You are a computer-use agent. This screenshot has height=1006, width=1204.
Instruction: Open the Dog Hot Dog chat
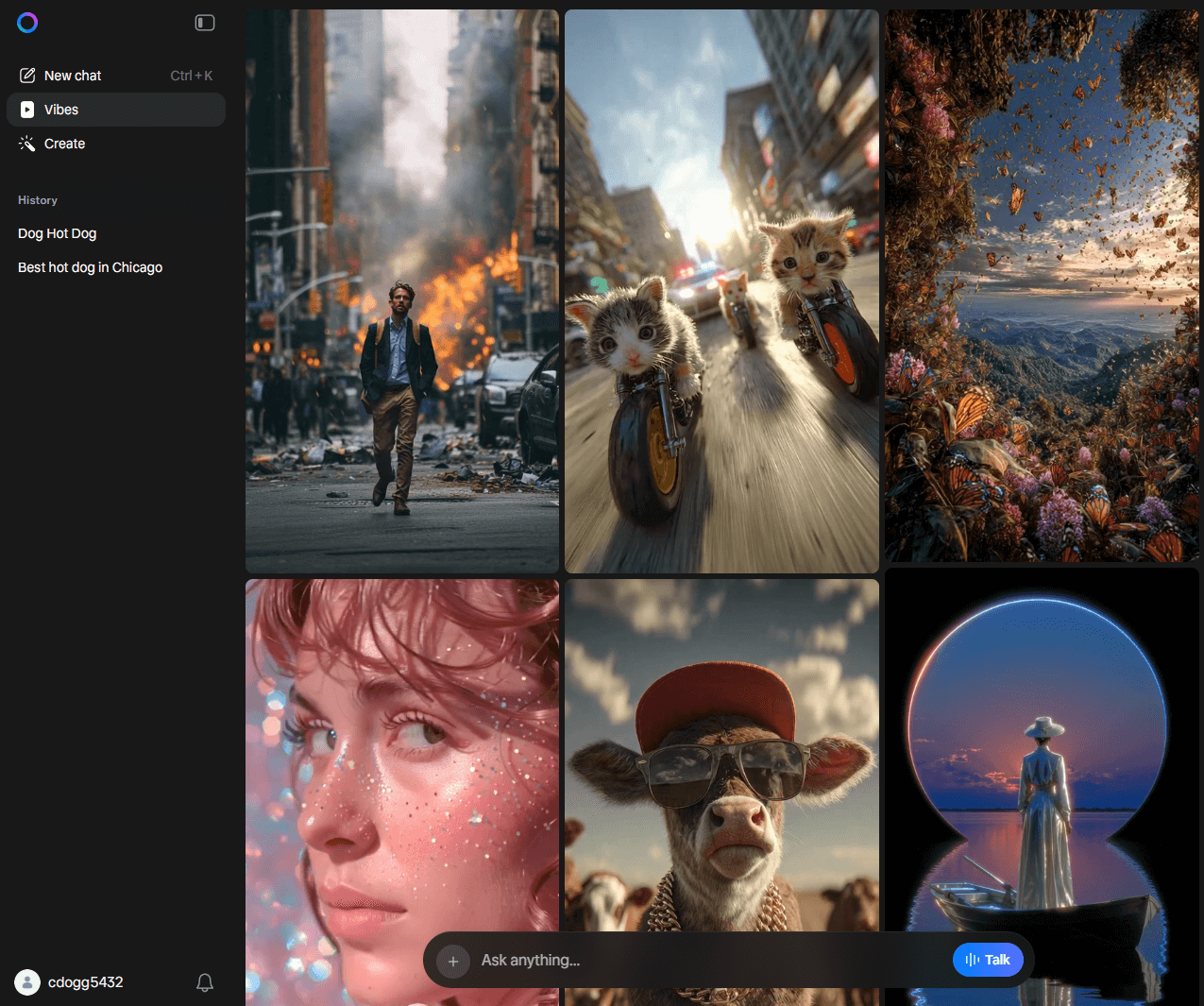coord(58,233)
